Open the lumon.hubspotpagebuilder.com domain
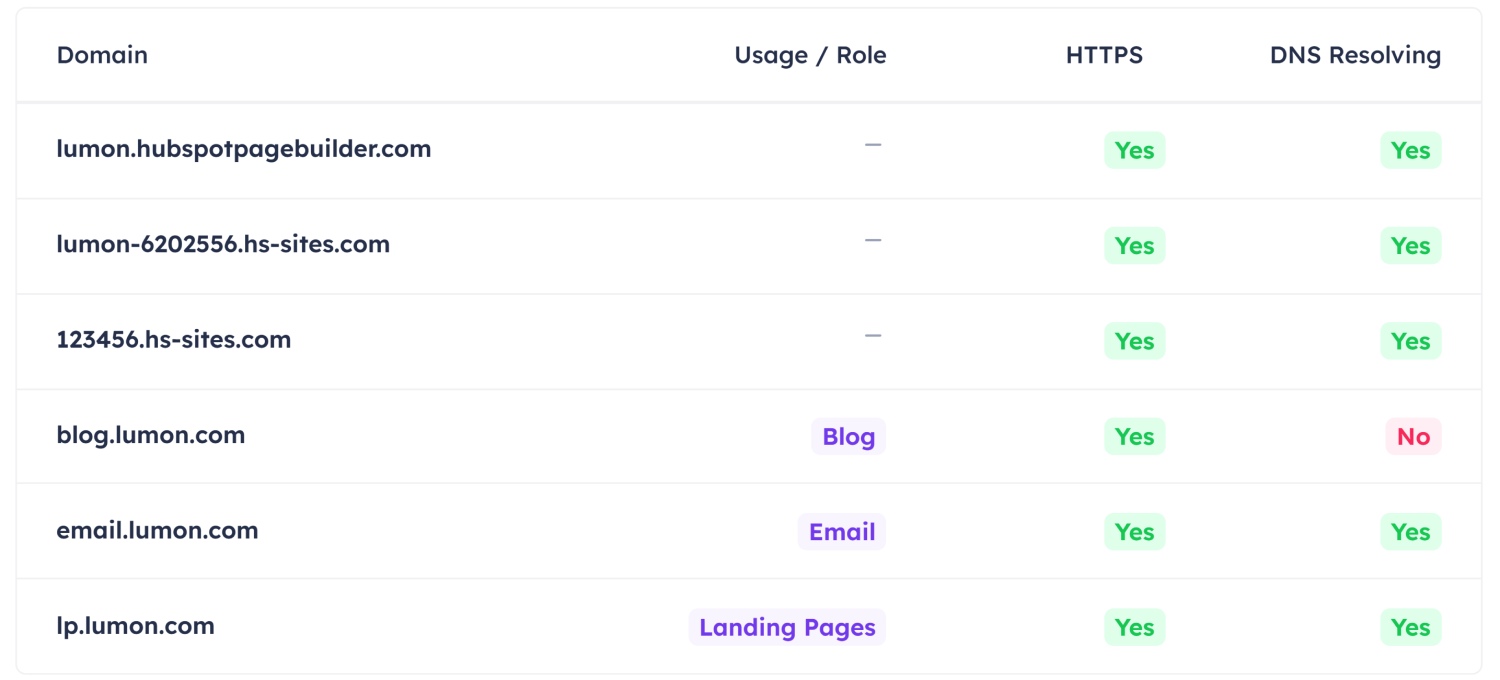Viewport: 1500px width, 680px height. coord(244,149)
